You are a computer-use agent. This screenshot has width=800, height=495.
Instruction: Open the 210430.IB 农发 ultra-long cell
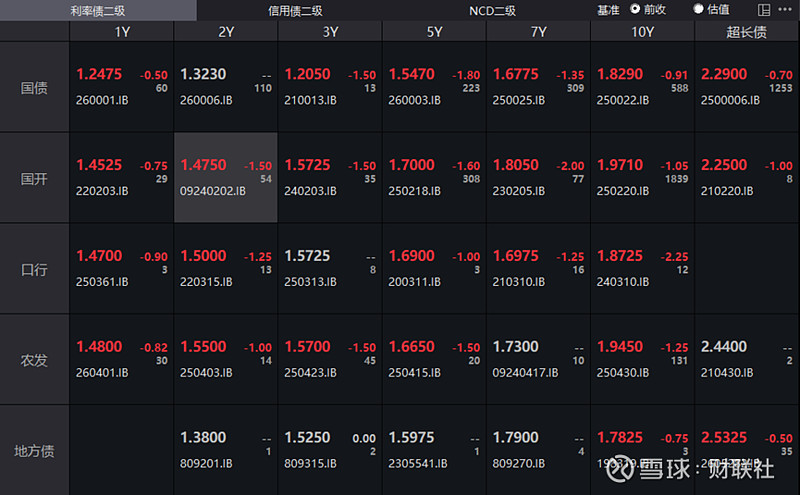coord(747,359)
